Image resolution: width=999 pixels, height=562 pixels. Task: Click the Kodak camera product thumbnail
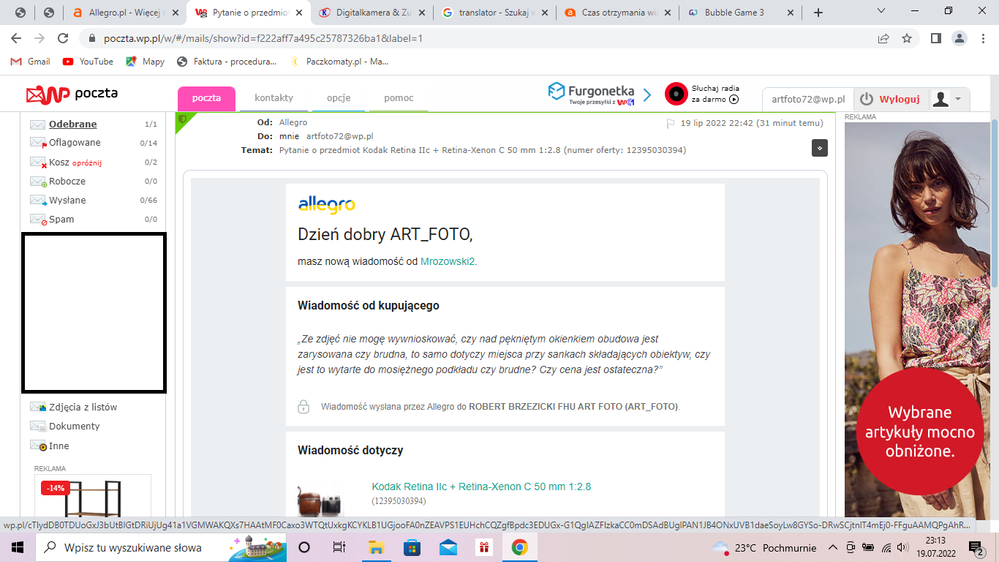tap(319, 500)
